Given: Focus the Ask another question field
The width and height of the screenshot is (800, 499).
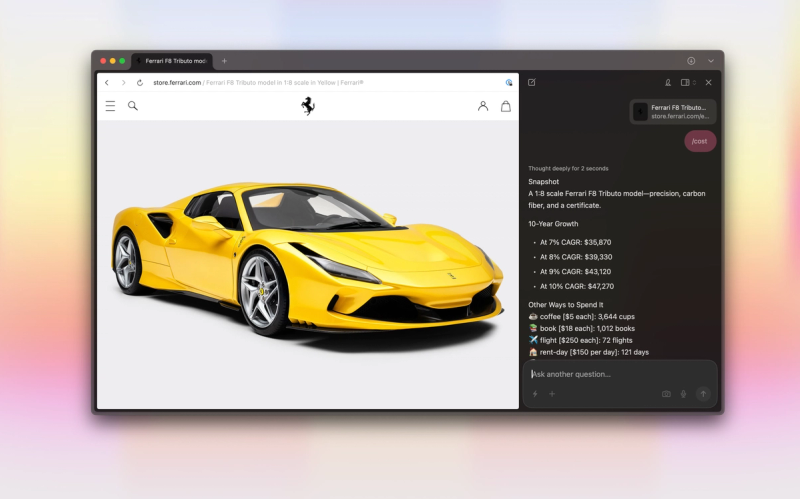Looking at the screenshot, I should (x=620, y=374).
